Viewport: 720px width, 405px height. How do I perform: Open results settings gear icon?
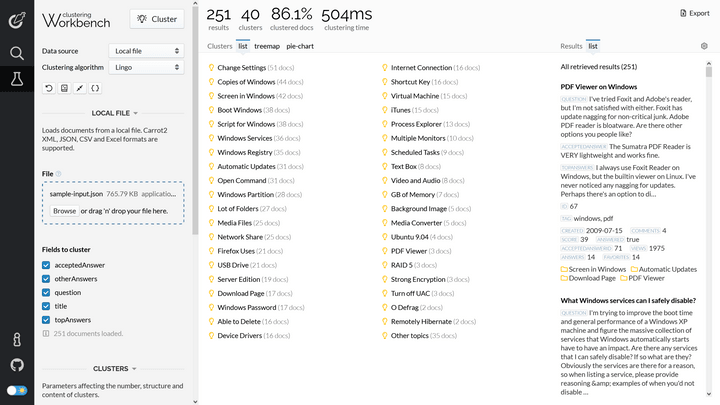(704, 46)
